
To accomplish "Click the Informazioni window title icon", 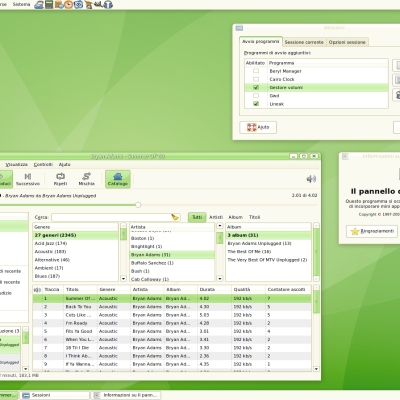I will point(345,156).
